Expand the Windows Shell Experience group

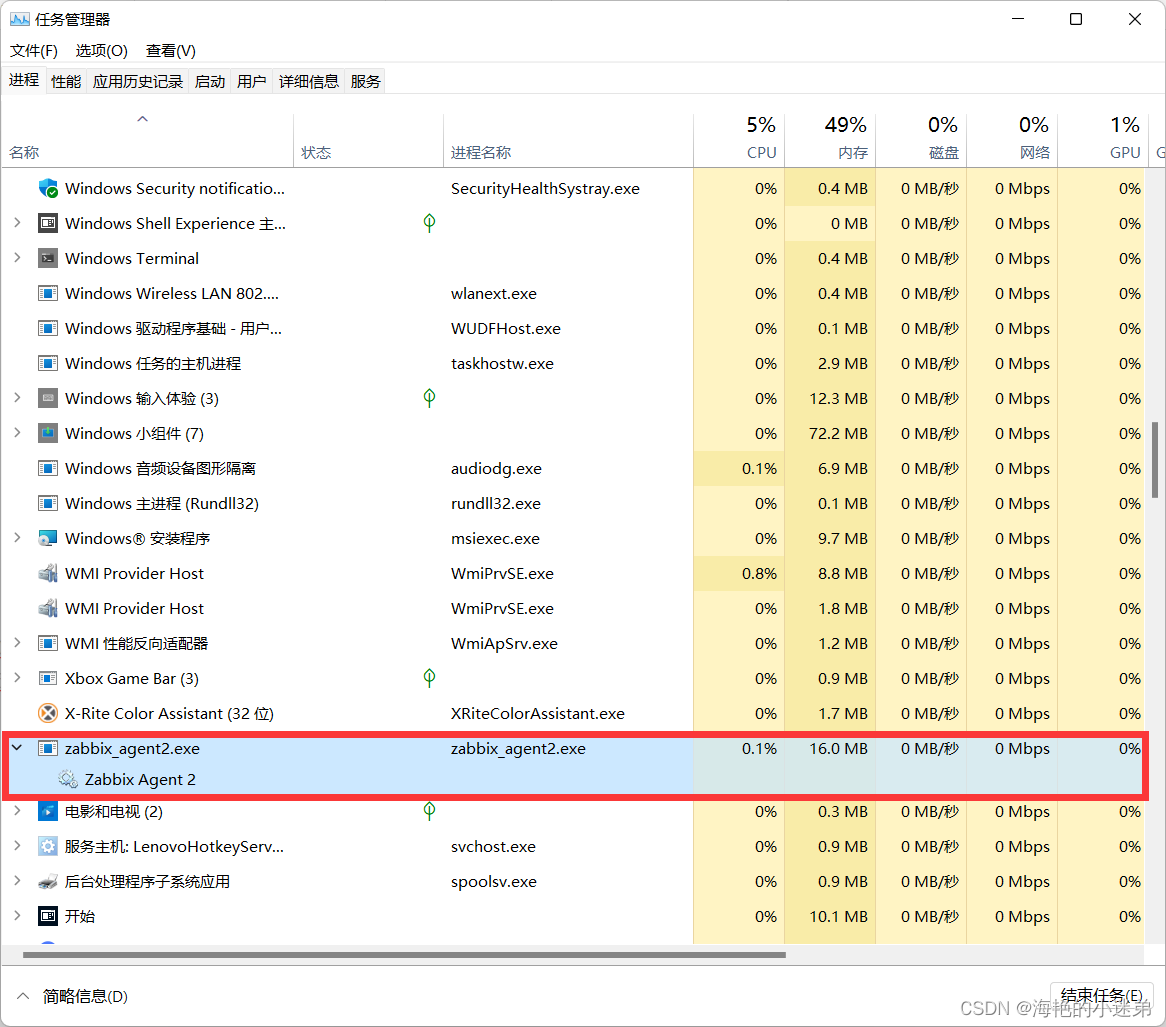tap(17, 222)
